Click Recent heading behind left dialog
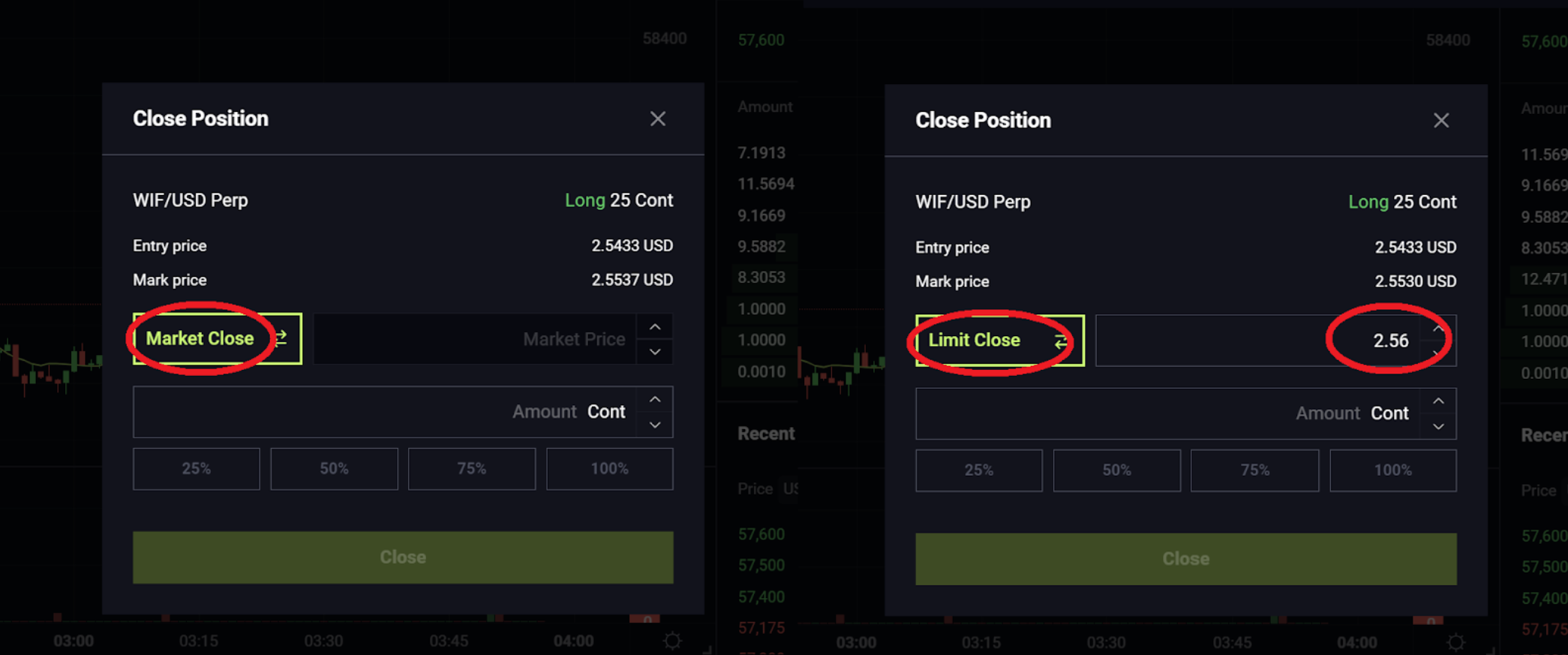The height and width of the screenshot is (655, 1568). tap(766, 434)
